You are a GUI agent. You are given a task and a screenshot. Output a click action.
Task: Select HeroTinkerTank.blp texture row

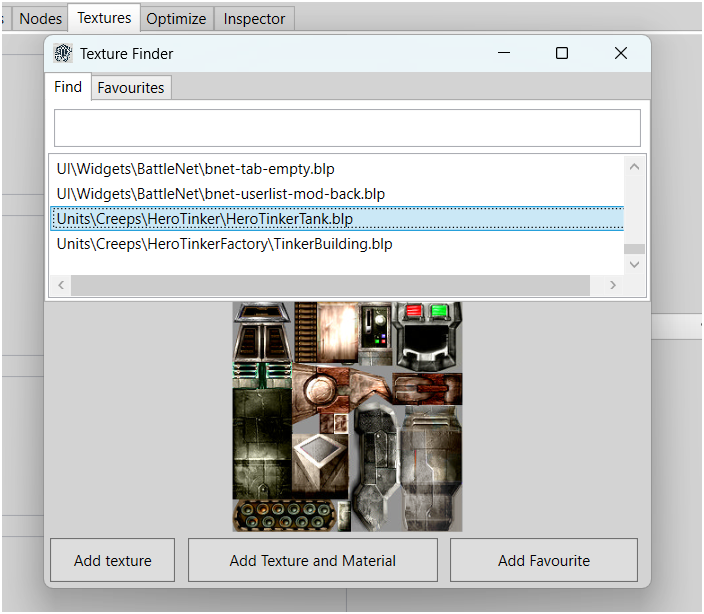tap(337, 219)
